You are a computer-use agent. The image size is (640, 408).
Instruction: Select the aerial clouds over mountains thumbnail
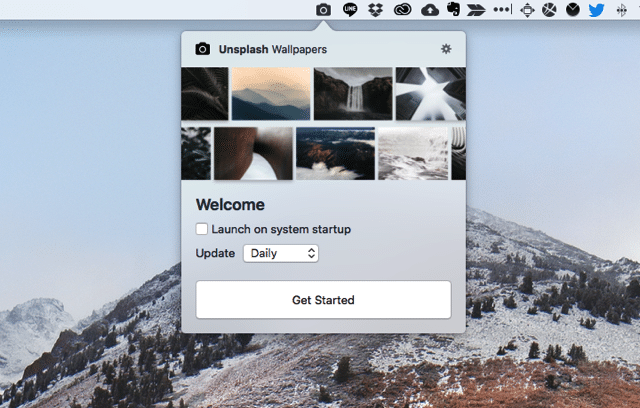(x=336, y=153)
